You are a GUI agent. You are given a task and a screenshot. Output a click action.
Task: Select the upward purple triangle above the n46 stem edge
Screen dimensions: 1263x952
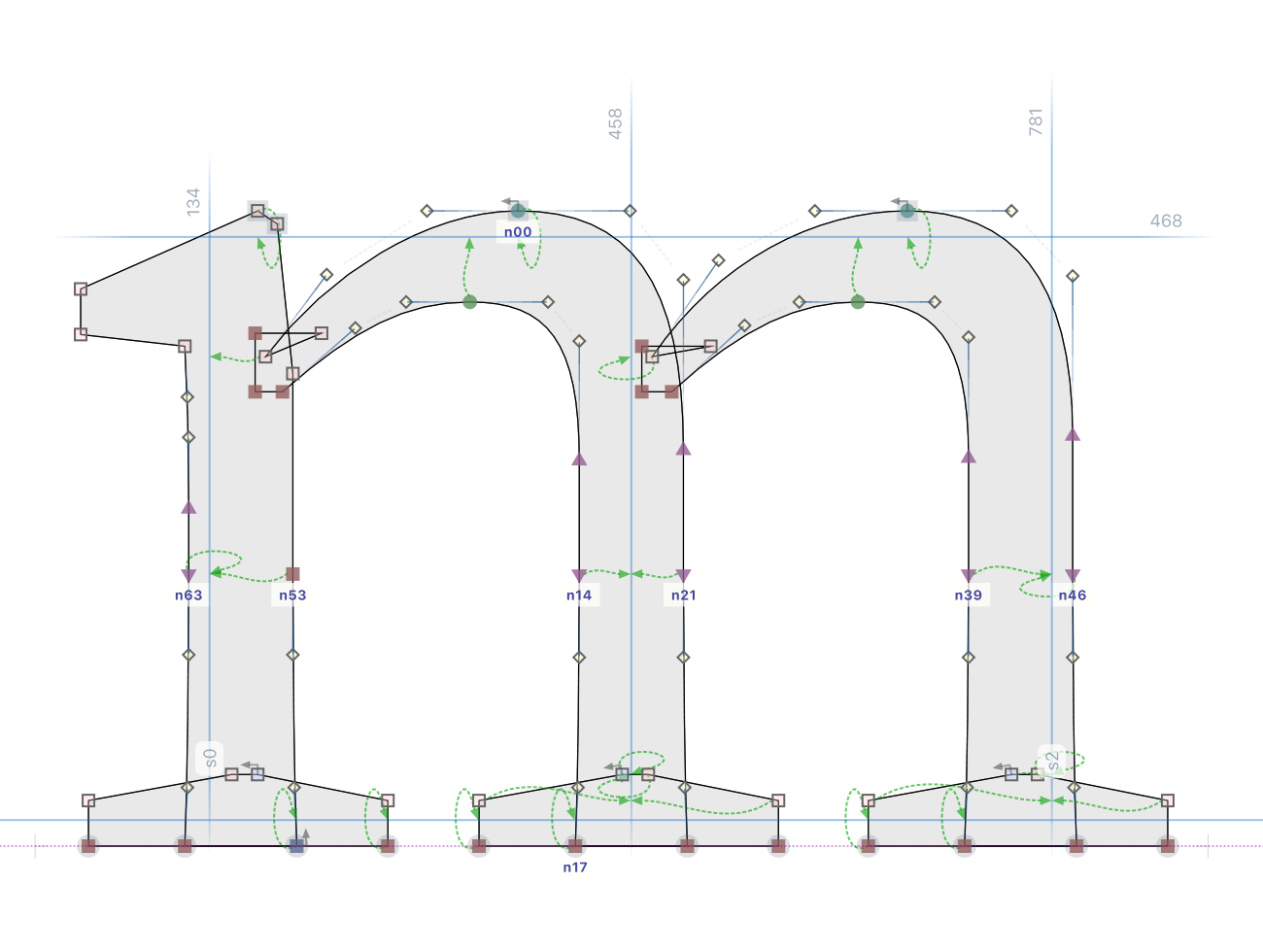pyautogui.click(x=1073, y=434)
